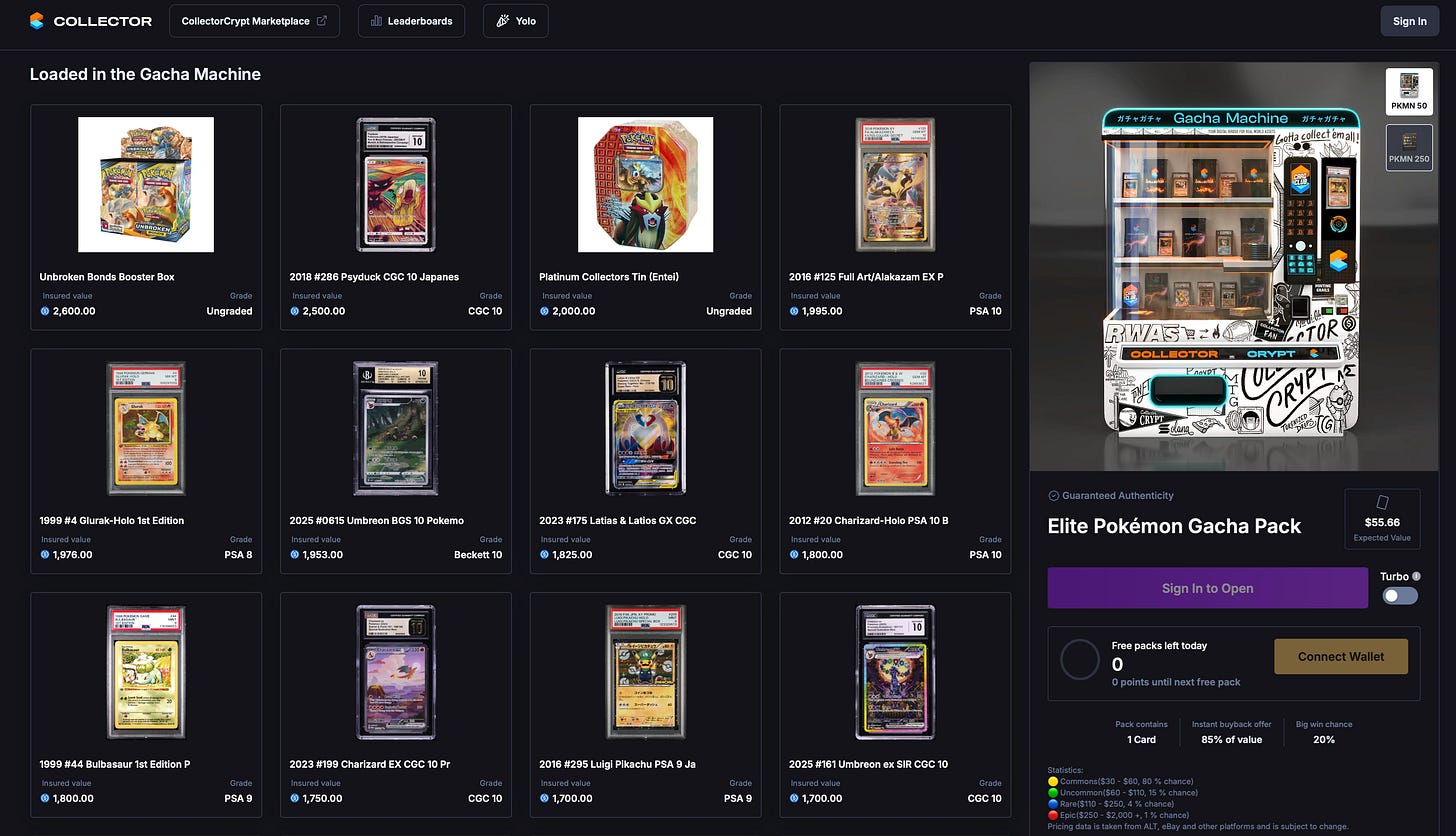Image resolution: width=1456 pixels, height=836 pixels.
Task: Click the title Platinum Collectors Tin (Entei)
Action: pos(610,277)
